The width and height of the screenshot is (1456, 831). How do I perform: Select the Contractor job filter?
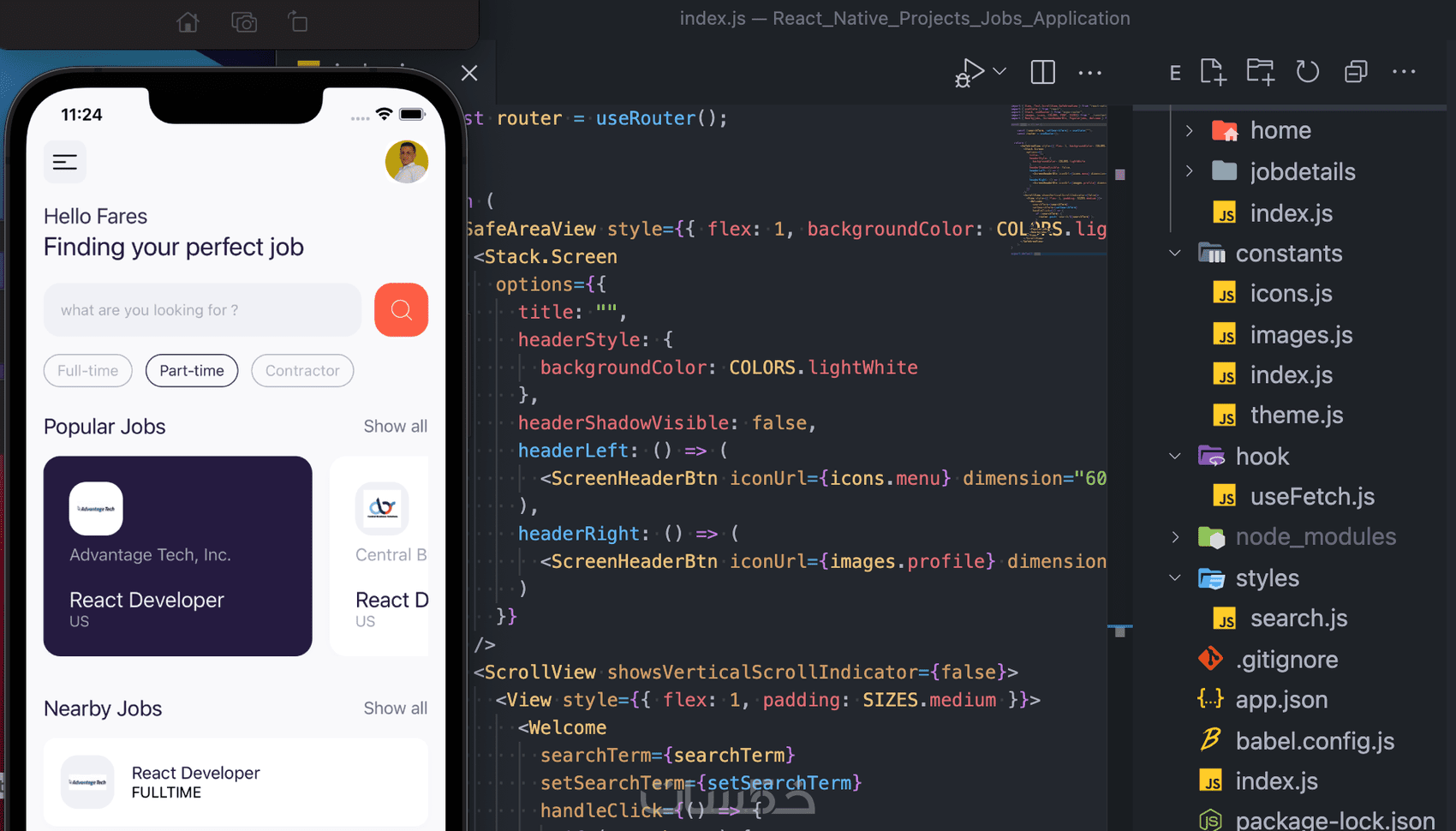[302, 371]
